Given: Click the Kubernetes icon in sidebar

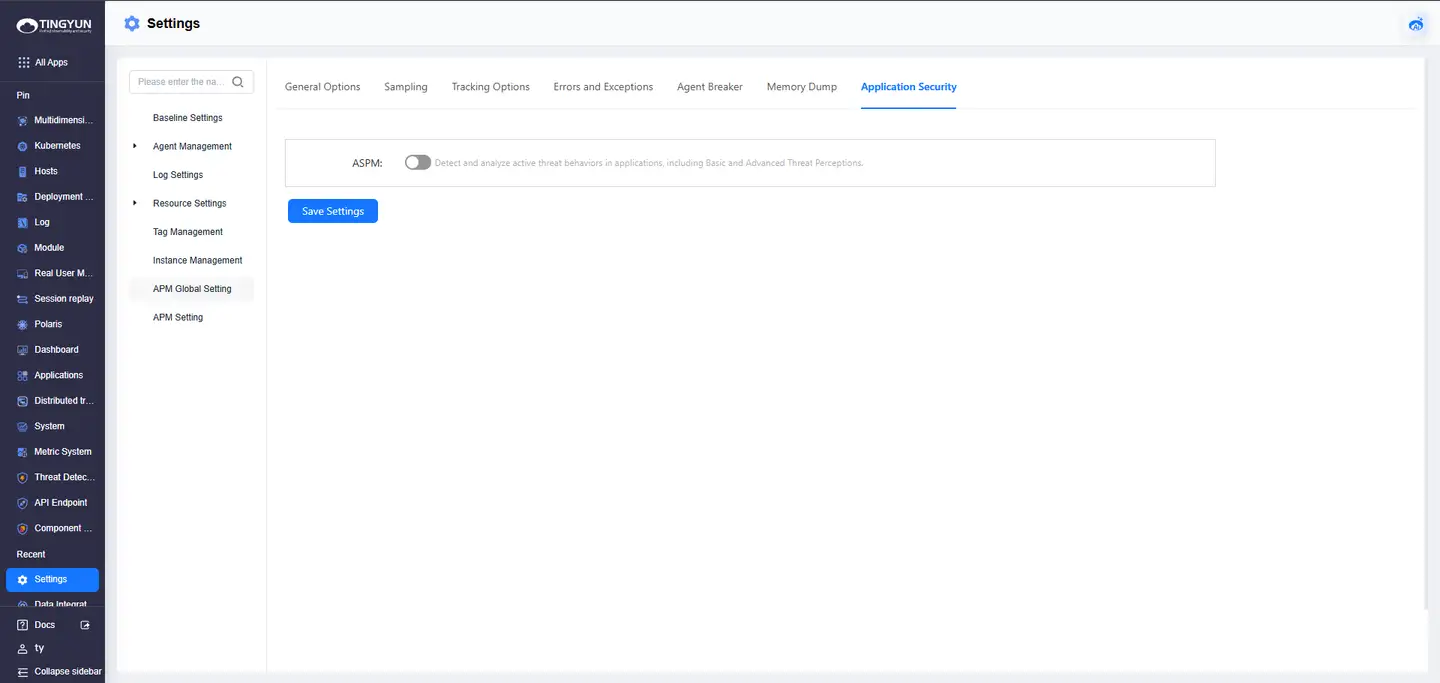Looking at the screenshot, I should 22,146.
